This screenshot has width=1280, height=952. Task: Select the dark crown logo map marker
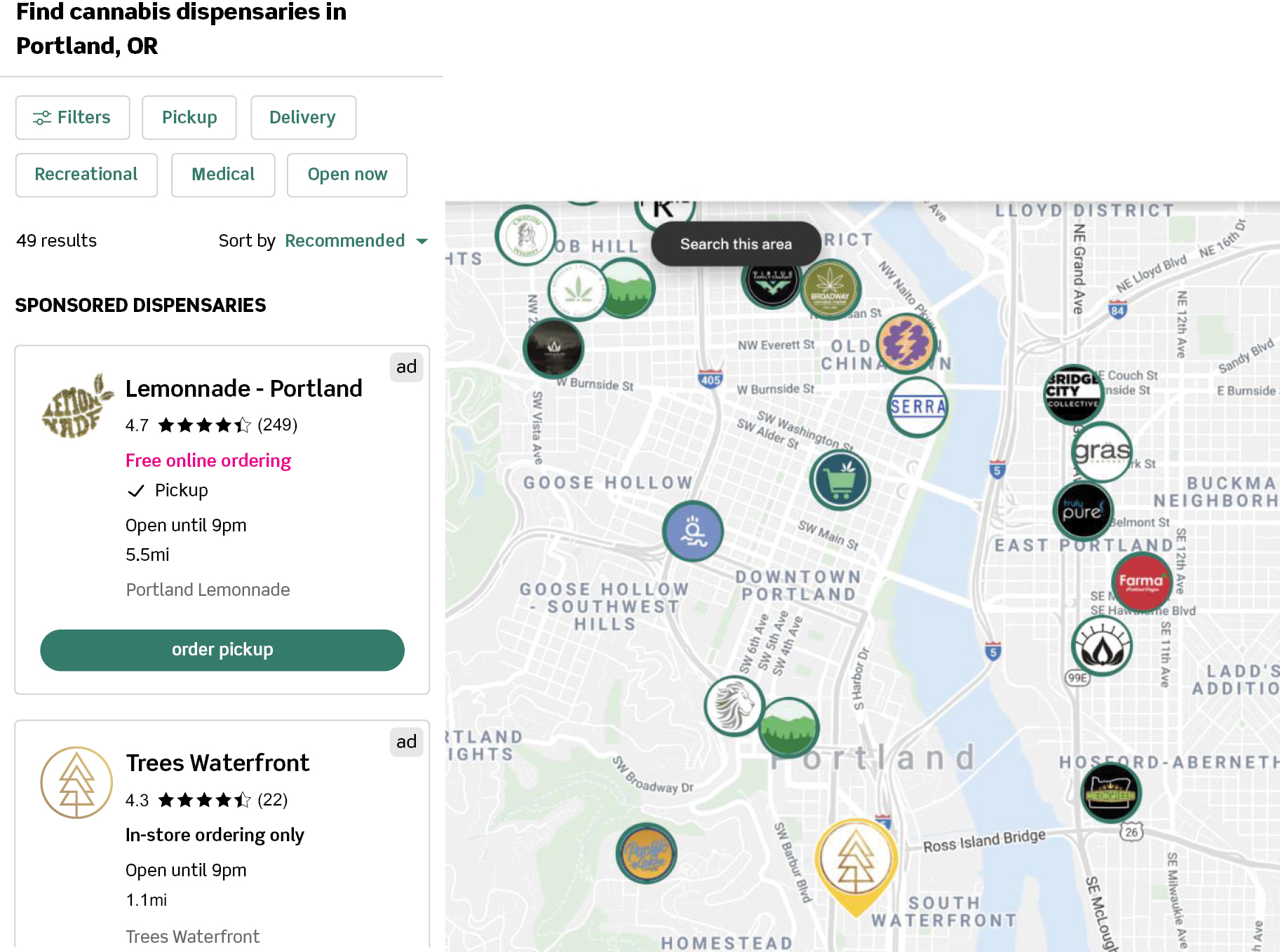pyautogui.click(x=554, y=348)
